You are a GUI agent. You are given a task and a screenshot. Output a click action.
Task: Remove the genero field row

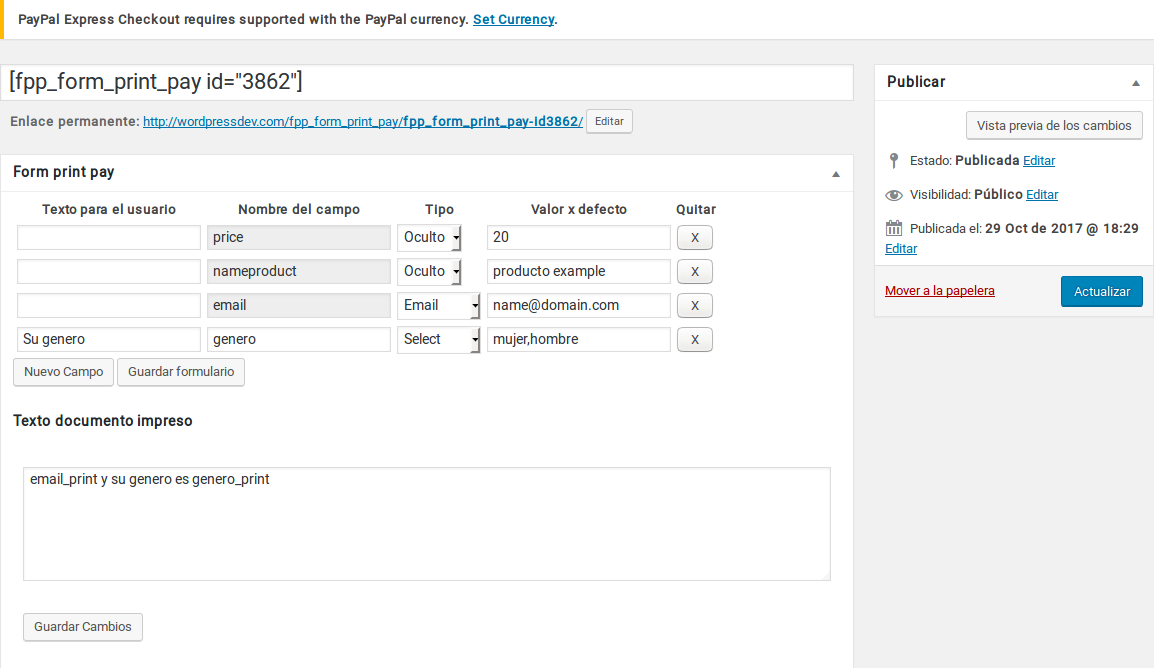pos(694,339)
